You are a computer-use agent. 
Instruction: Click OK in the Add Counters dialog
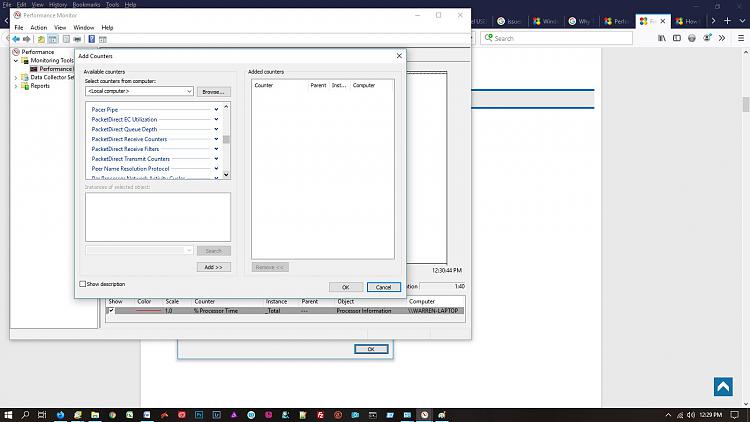pos(345,287)
